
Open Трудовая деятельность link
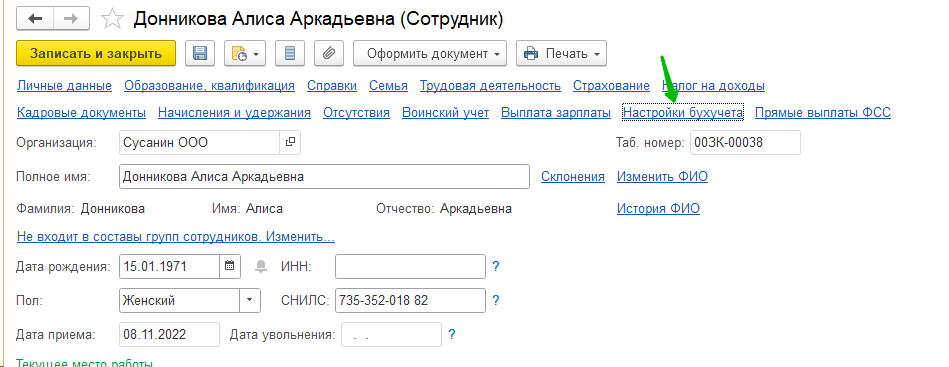pyautogui.click(x=490, y=85)
